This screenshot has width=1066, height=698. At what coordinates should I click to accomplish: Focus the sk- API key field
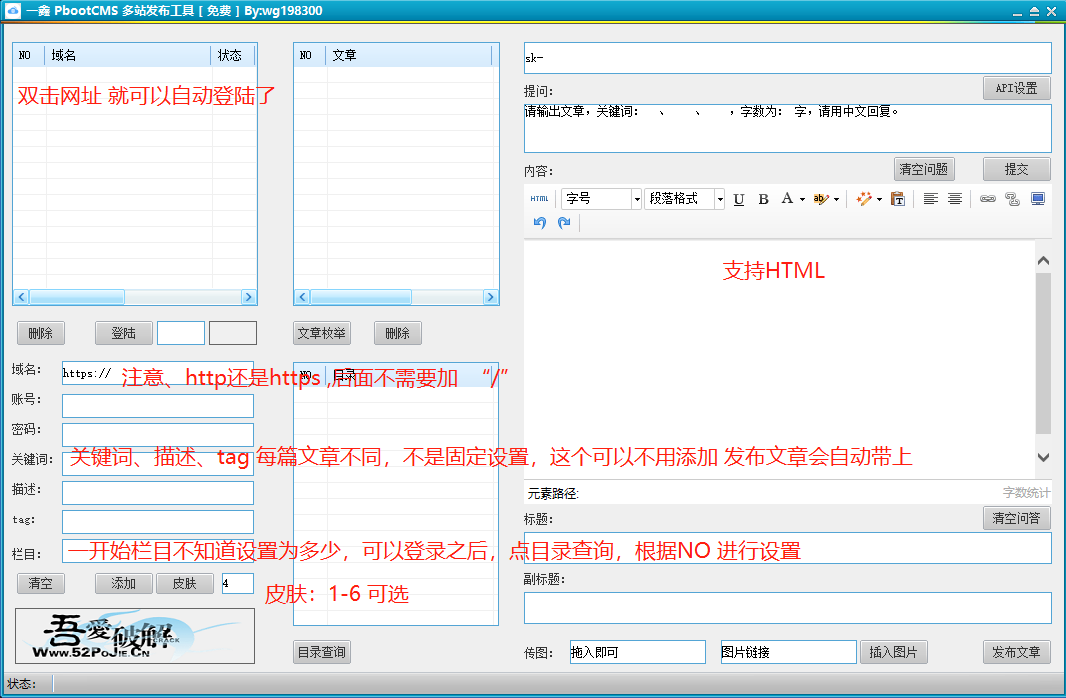tap(787, 58)
